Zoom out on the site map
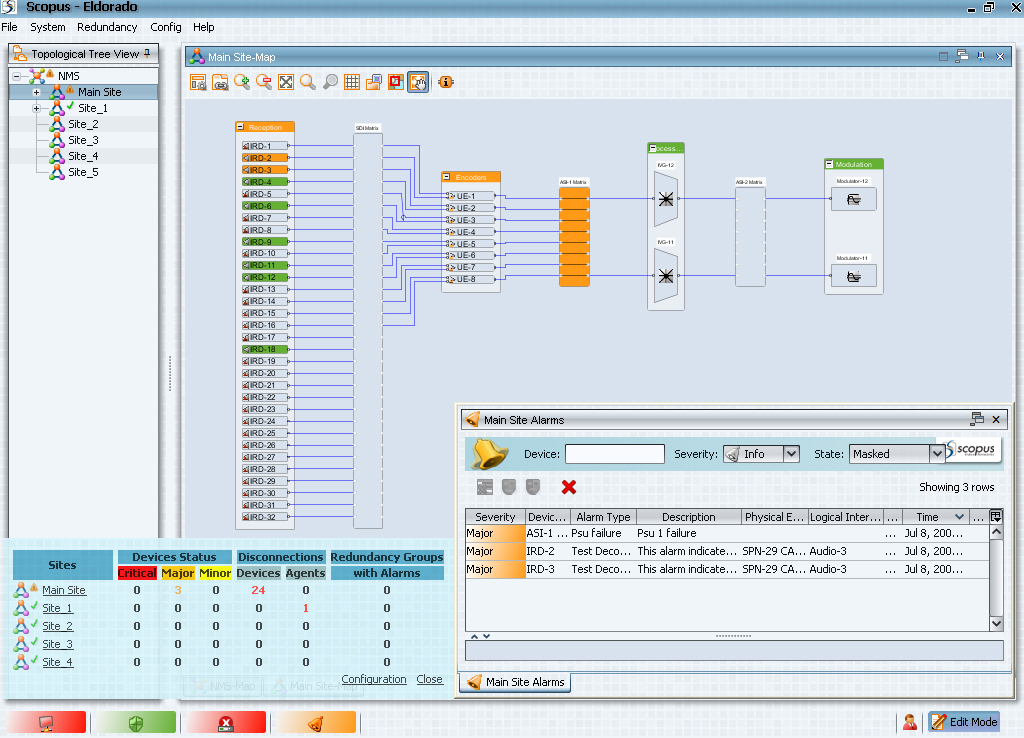Viewport: 1024px width, 738px height. tap(264, 82)
